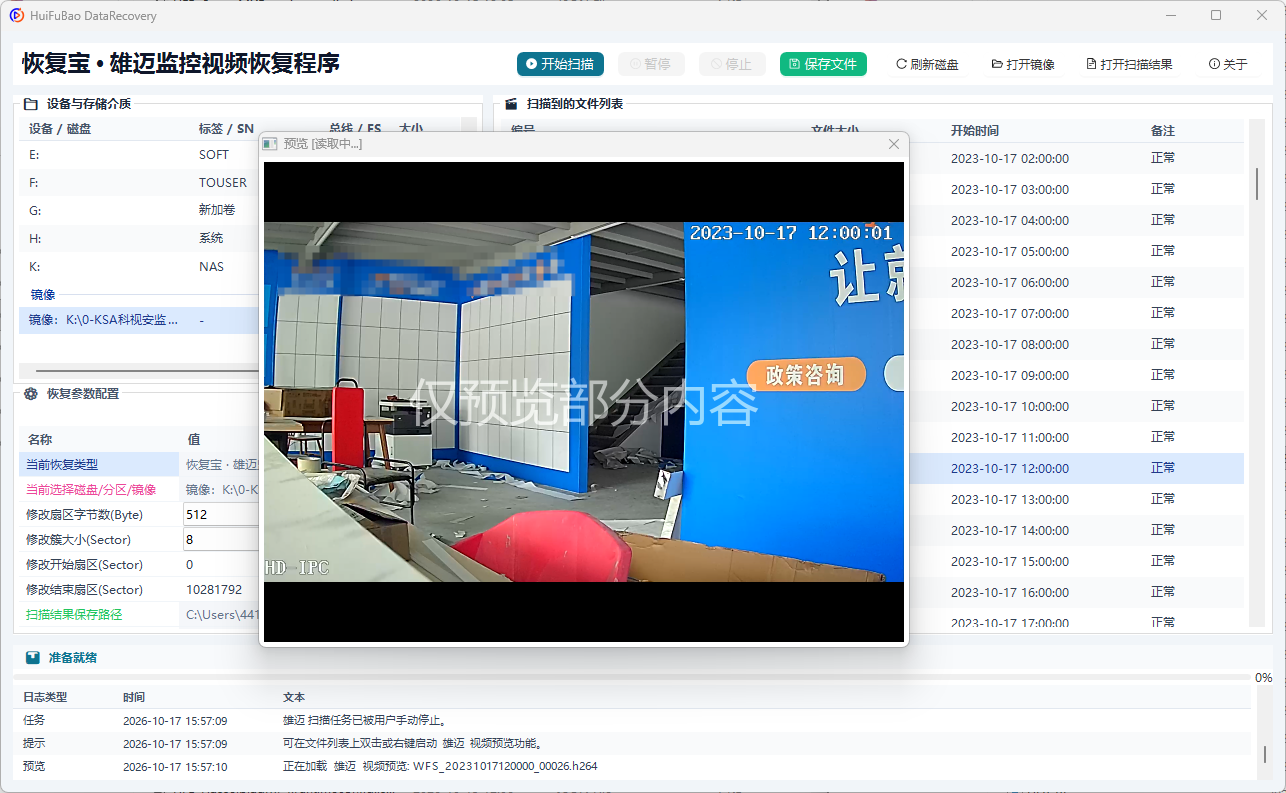Image resolution: width=1286 pixels, height=793 pixels.
Task: Select file row 2023-10-17 16:00:00
Action: pyautogui.click(x=1077, y=592)
